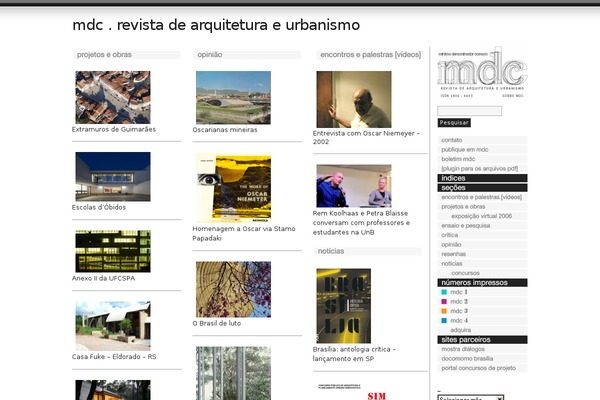Open Escolas d'Óbidos project image
This screenshot has width=600, height=400.
click(x=112, y=177)
